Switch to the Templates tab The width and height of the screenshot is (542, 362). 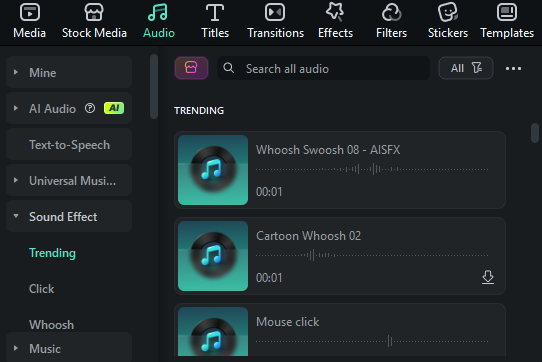click(507, 21)
